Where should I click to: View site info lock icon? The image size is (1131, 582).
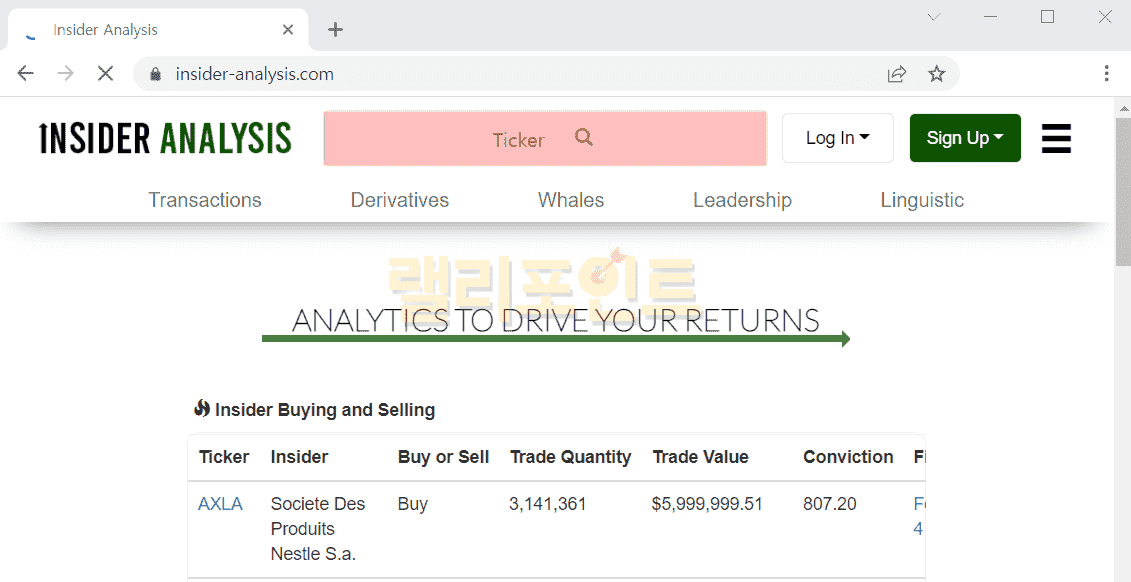click(x=155, y=74)
